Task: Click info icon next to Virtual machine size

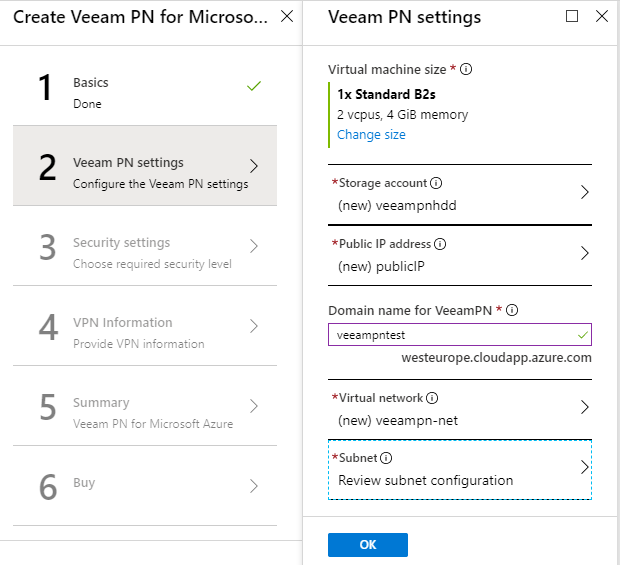Action: (x=466, y=70)
